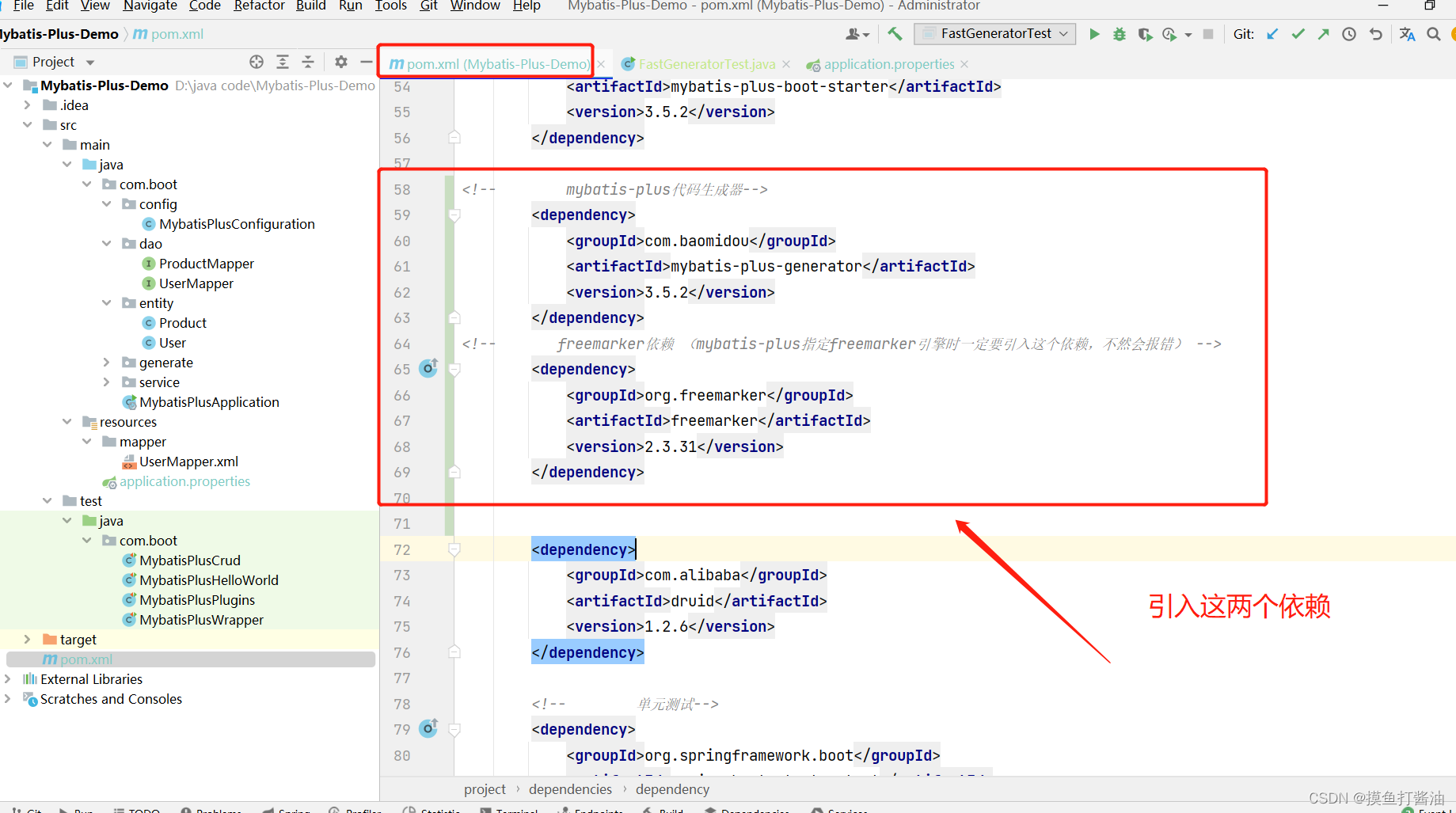Expand the generate package
The height and width of the screenshot is (813, 1456).
107,363
